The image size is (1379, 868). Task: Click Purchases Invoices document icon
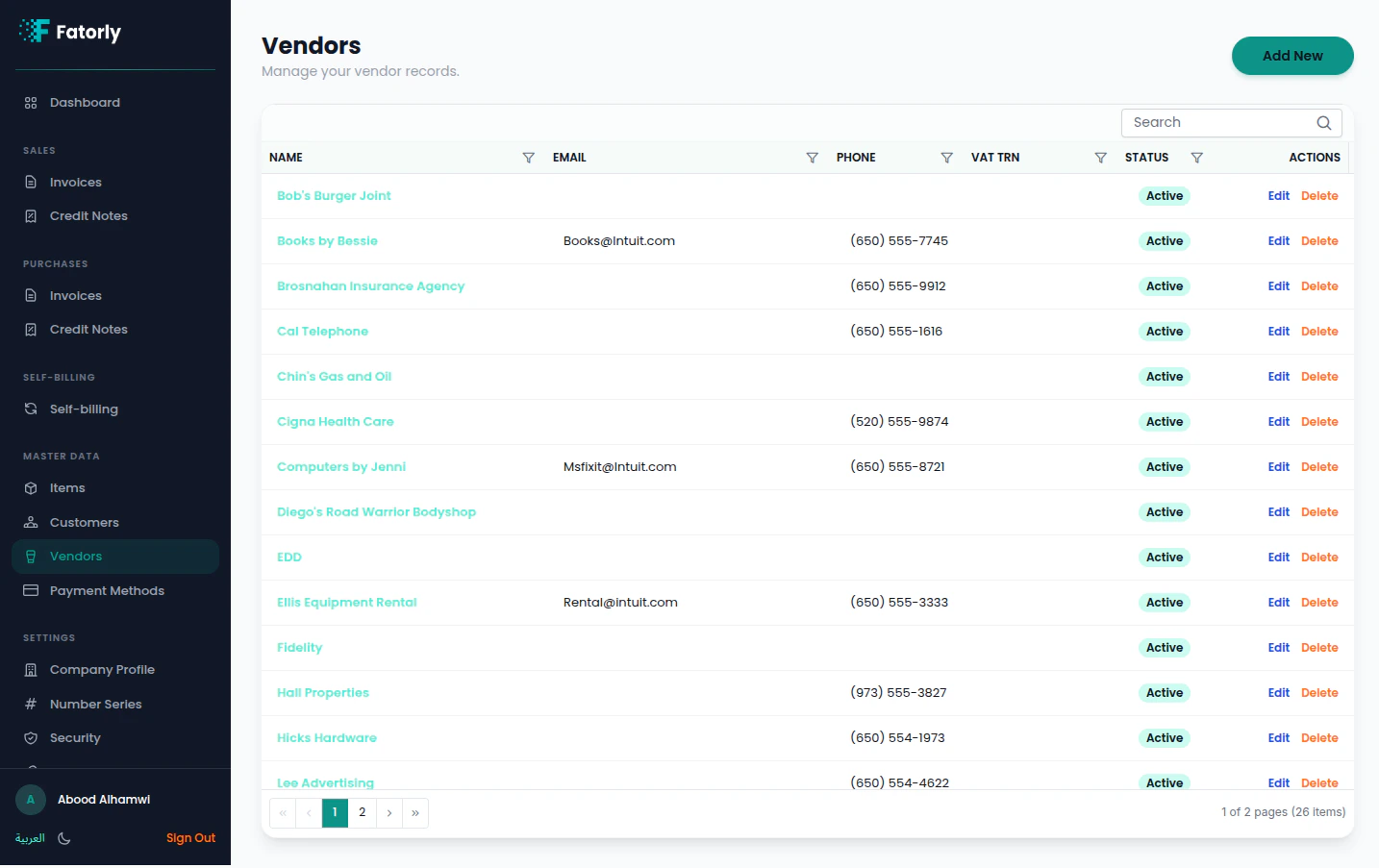[x=31, y=296]
